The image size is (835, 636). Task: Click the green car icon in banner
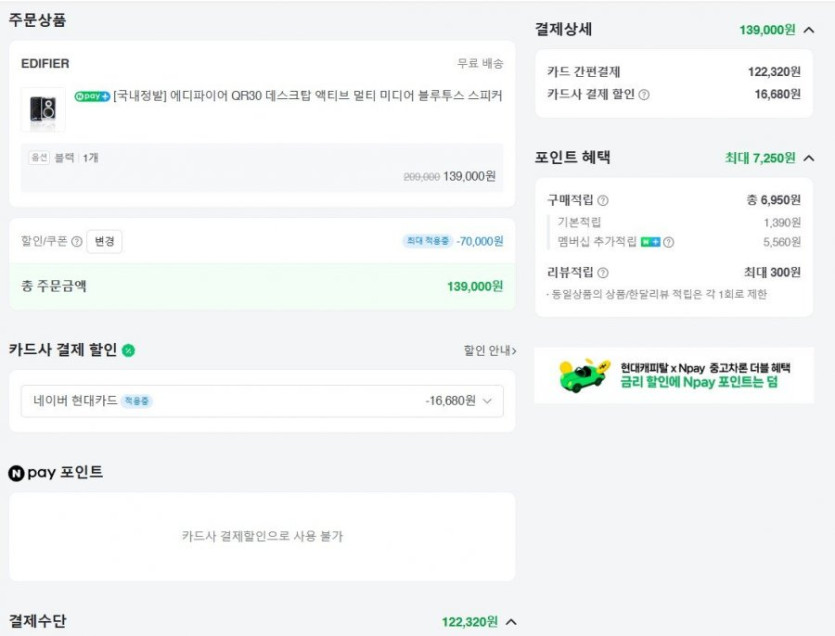tap(585, 375)
